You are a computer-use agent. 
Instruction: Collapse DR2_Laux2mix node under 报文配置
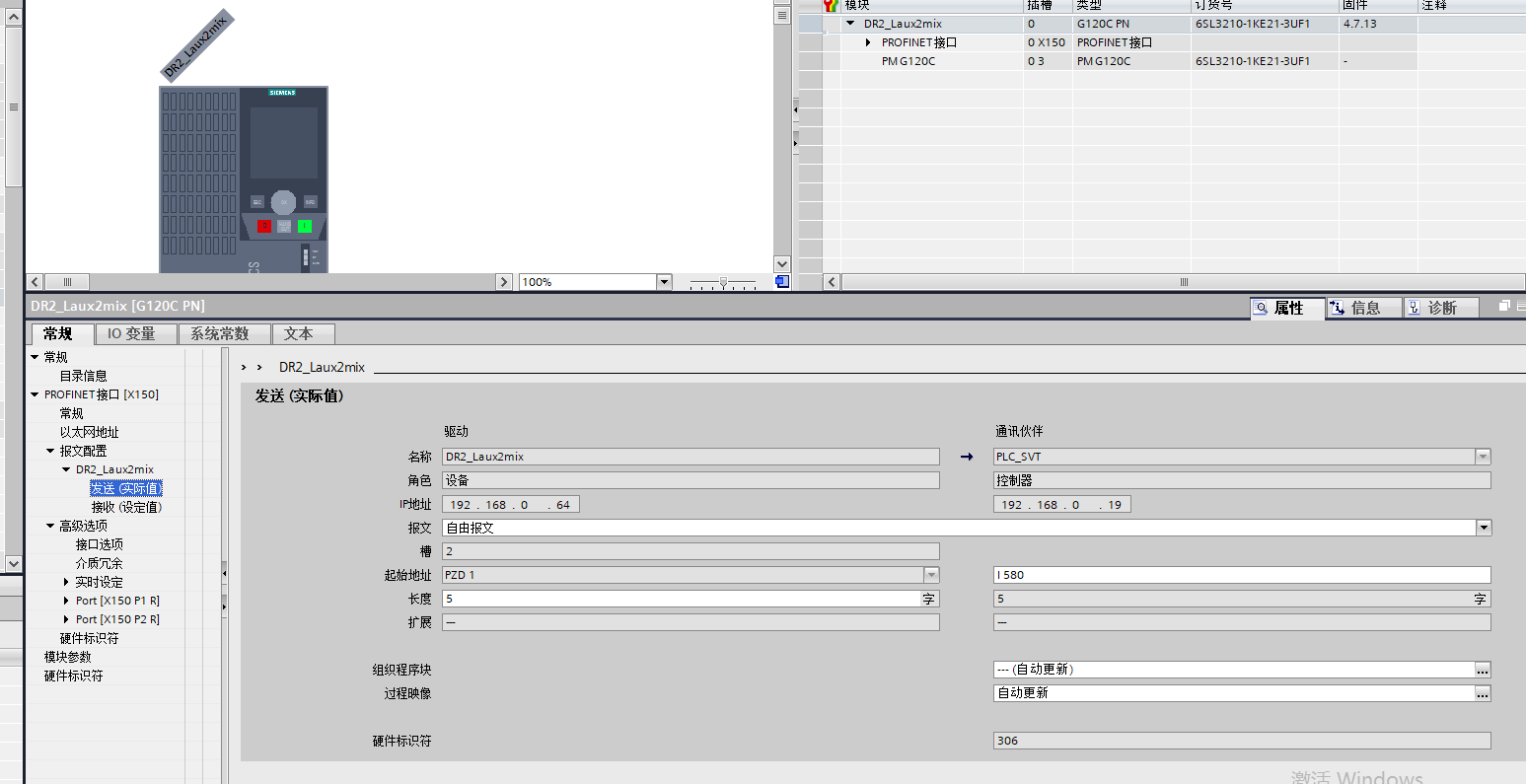[x=66, y=469]
